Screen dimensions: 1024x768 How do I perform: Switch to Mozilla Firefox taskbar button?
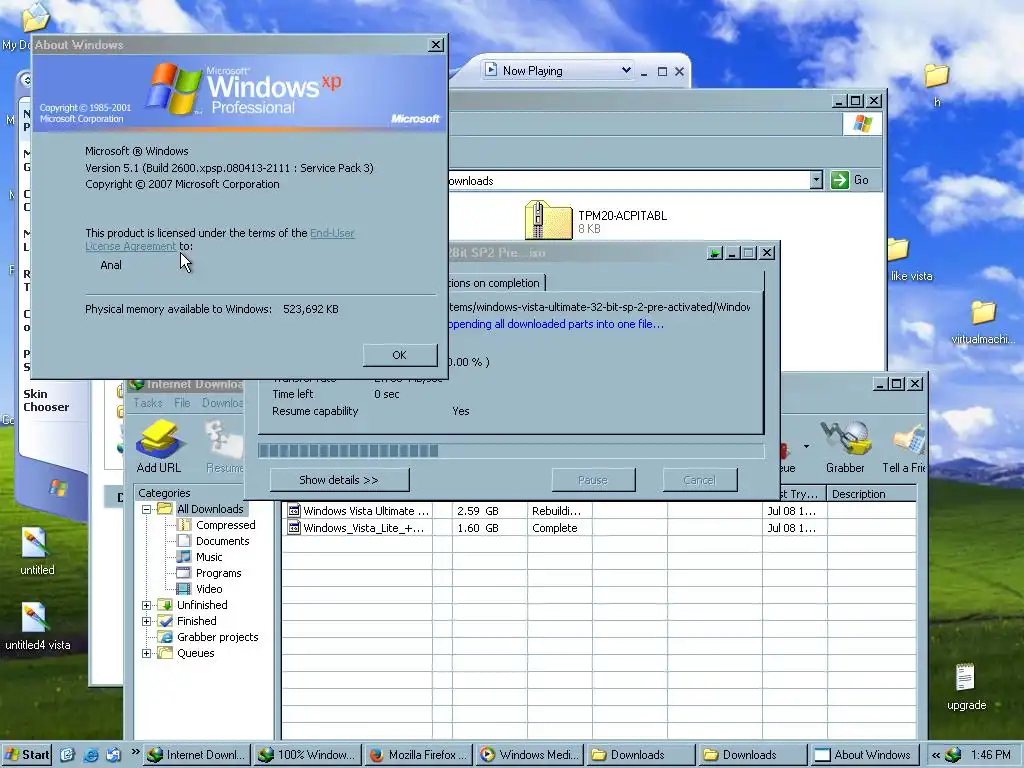click(x=419, y=755)
